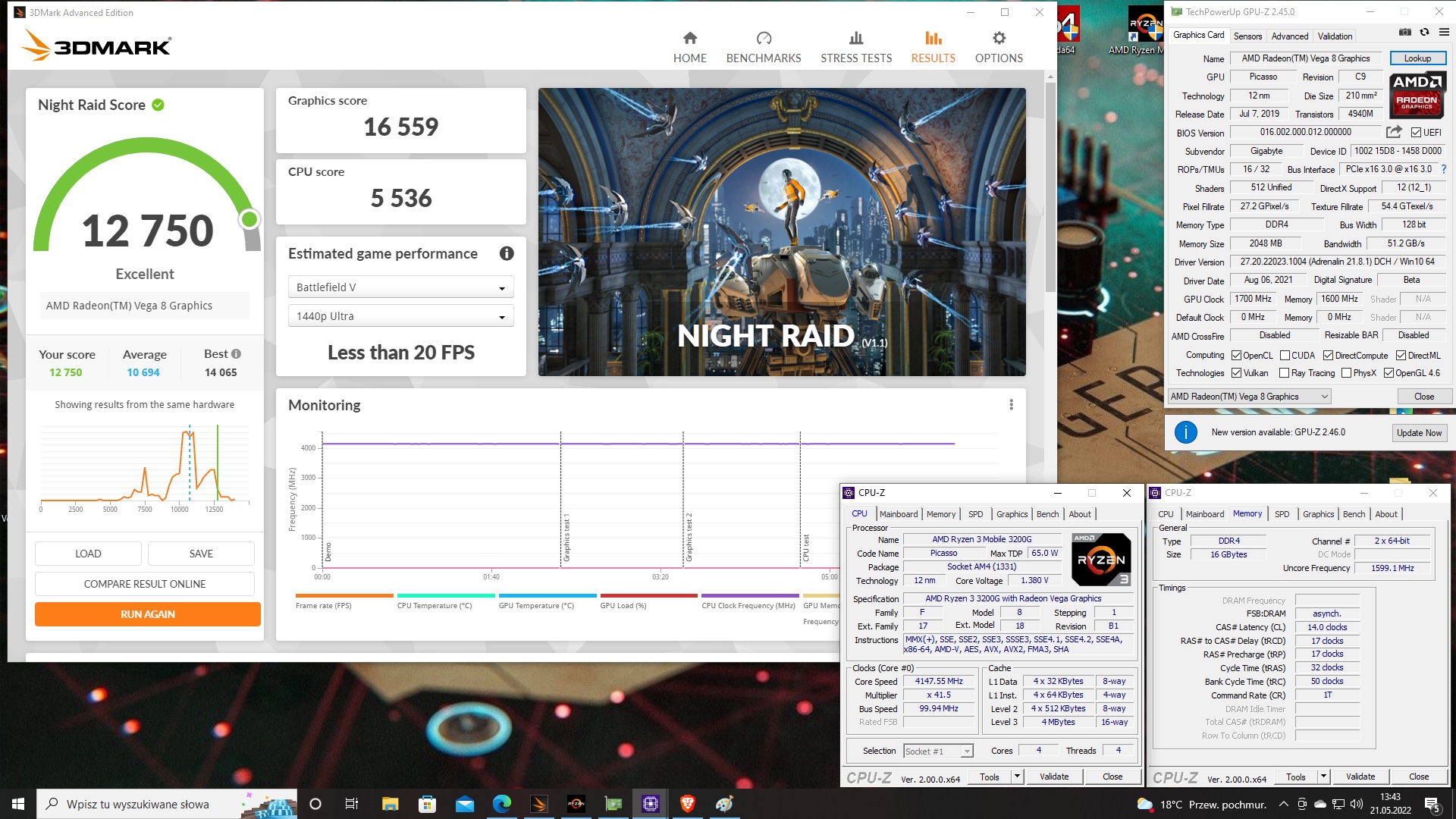The image size is (1456, 819).
Task: Open the notification center icon
Action: point(1432,804)
